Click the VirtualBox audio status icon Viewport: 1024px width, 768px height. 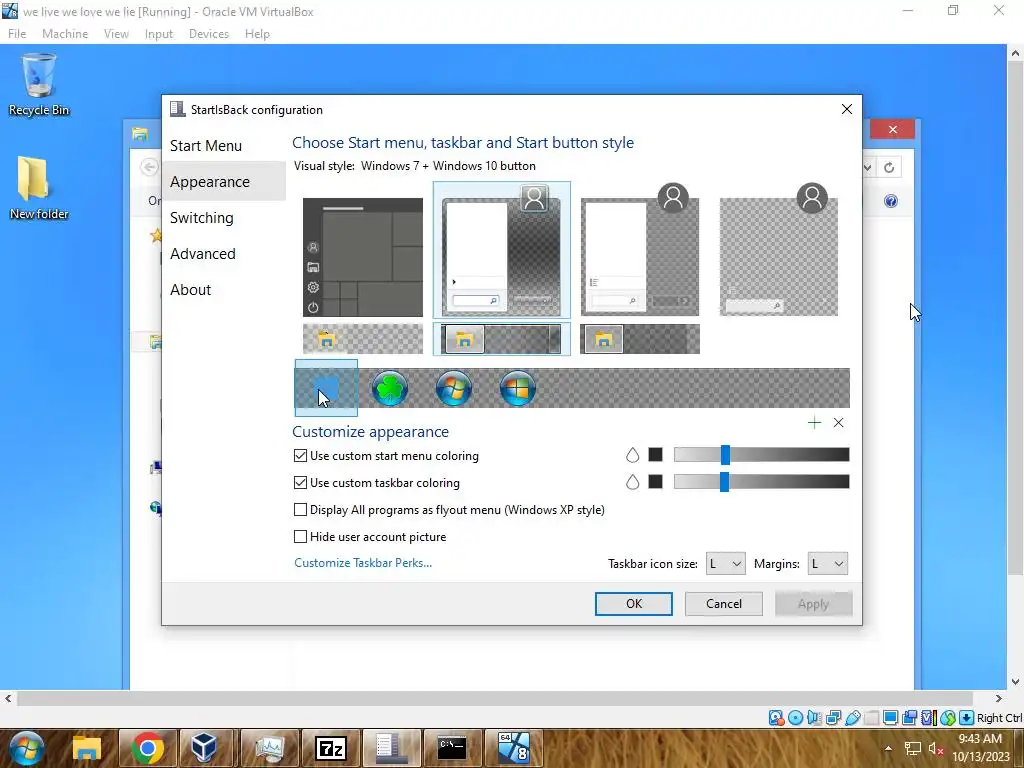coord(814,718)
